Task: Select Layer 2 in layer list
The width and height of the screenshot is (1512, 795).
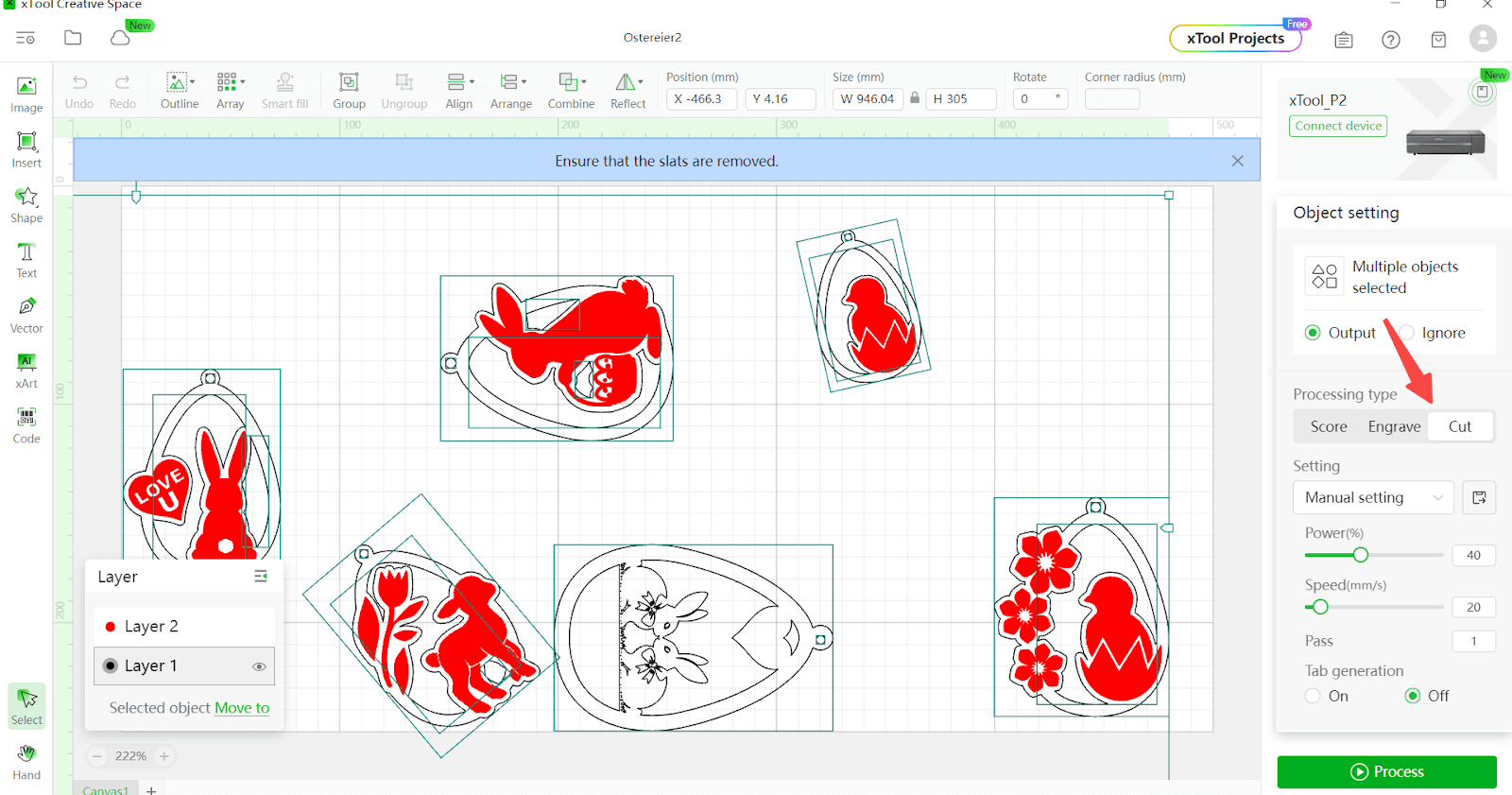Action: [x=184, y=627]
